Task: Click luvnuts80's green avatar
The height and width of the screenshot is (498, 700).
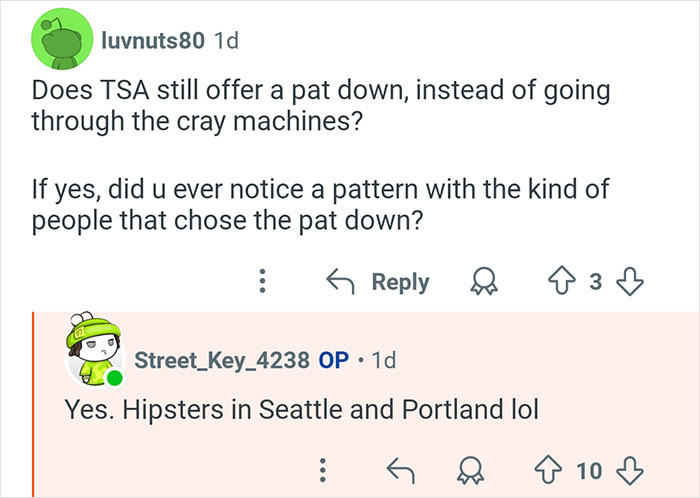Action: 62,41
